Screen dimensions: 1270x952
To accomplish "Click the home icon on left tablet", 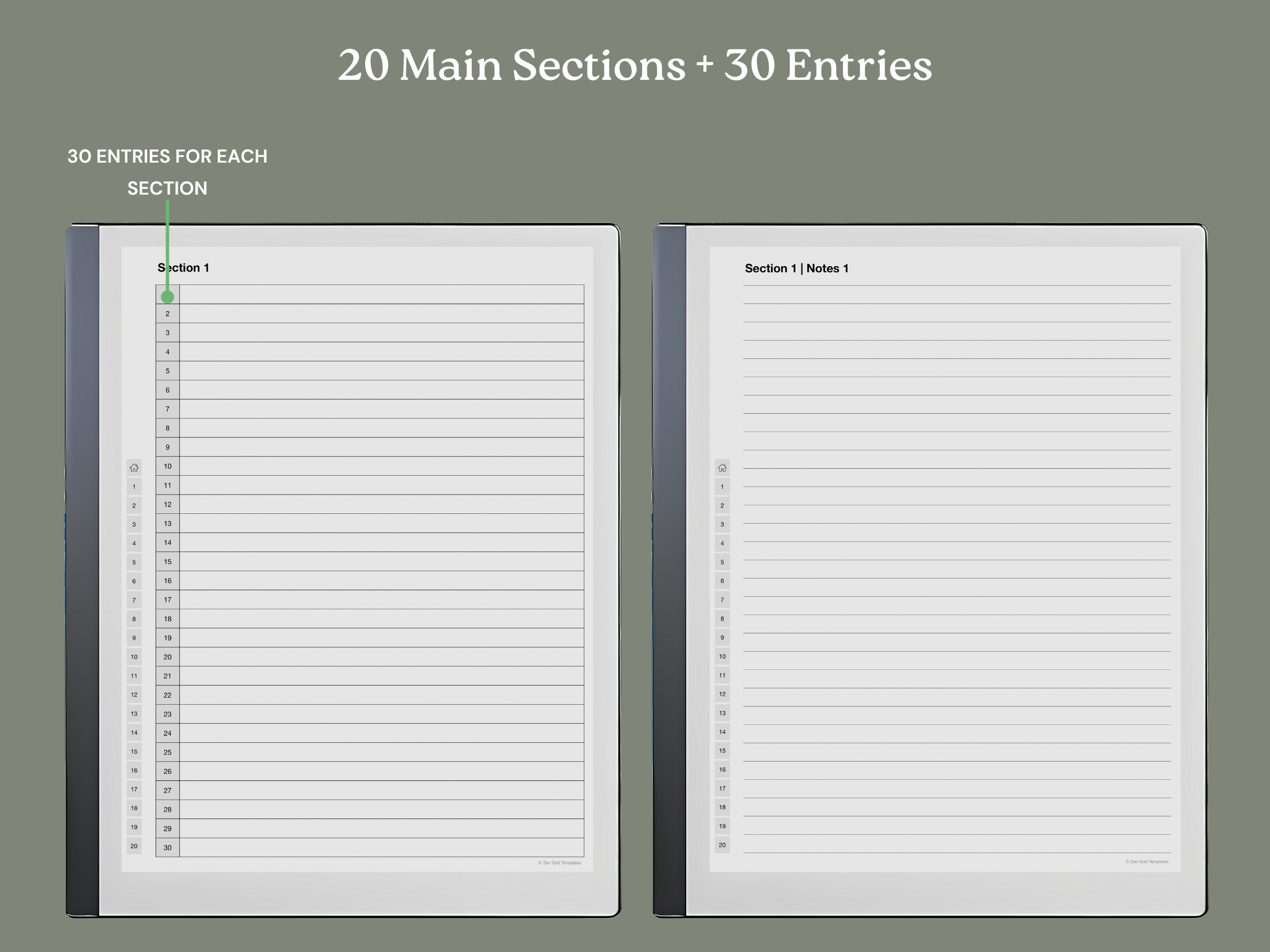I will (134, 468).
